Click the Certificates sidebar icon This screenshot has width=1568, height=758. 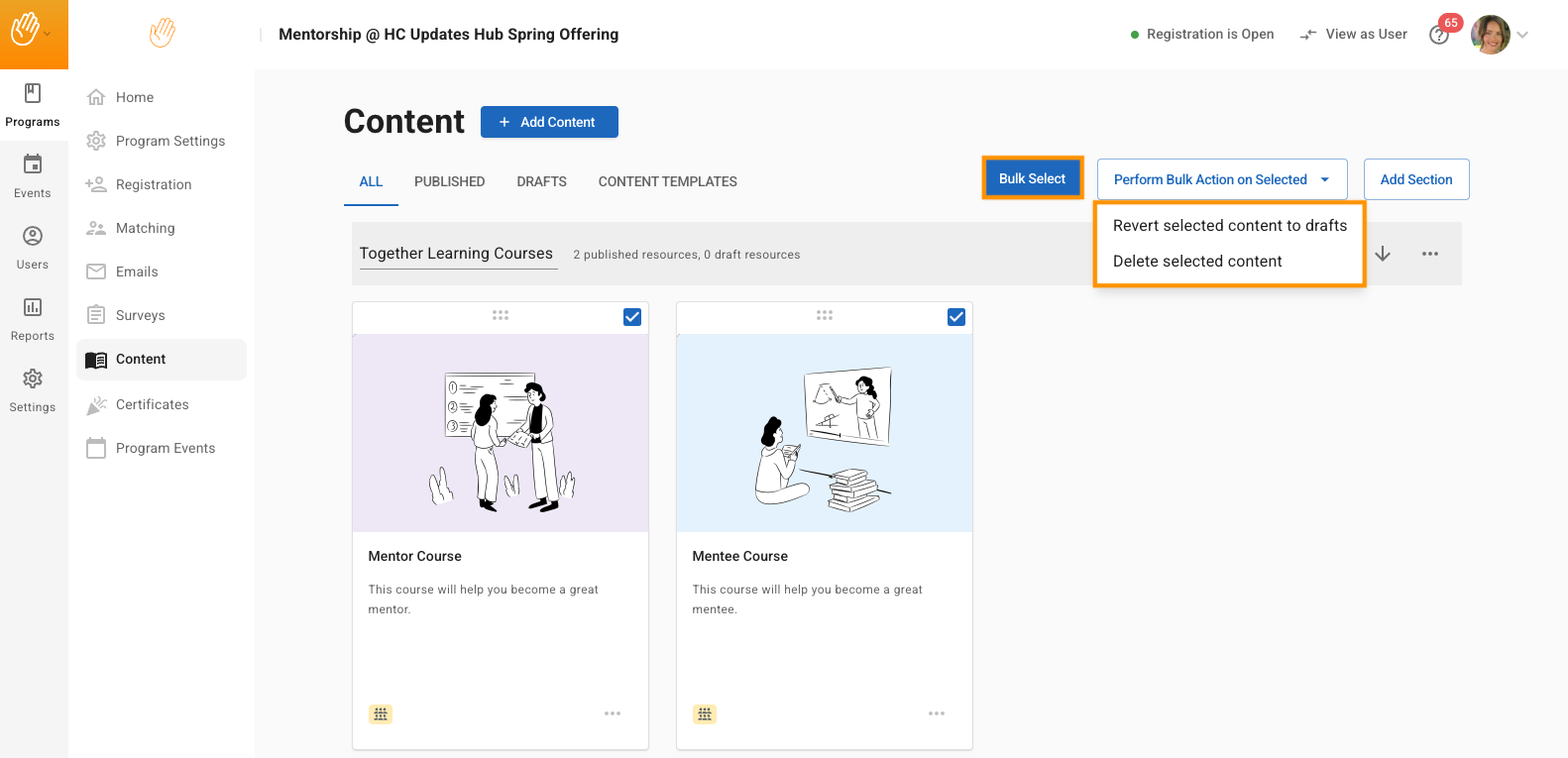[96, 405]
